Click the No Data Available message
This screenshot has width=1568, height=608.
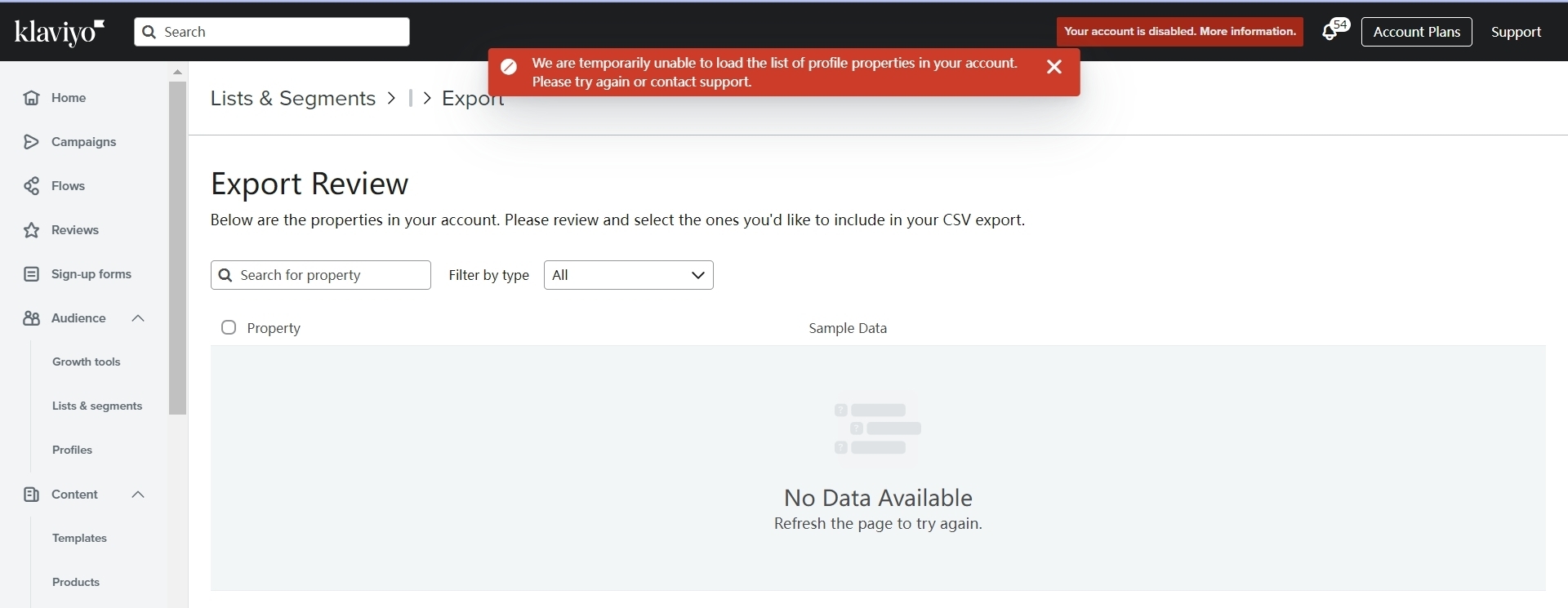click(x=878, y=498)
